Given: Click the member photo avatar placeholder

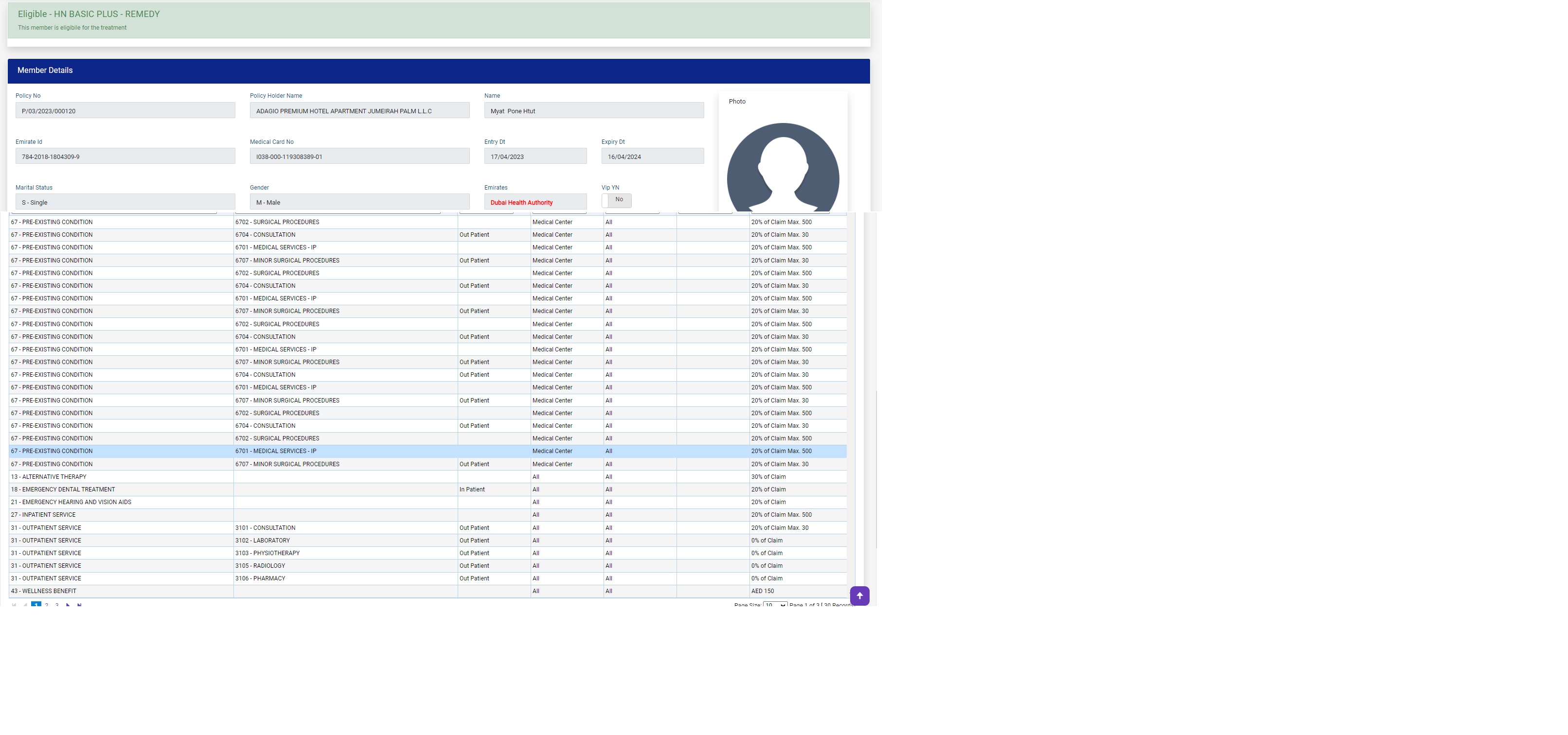Looking at the screenshot, I should pos(783,167).
